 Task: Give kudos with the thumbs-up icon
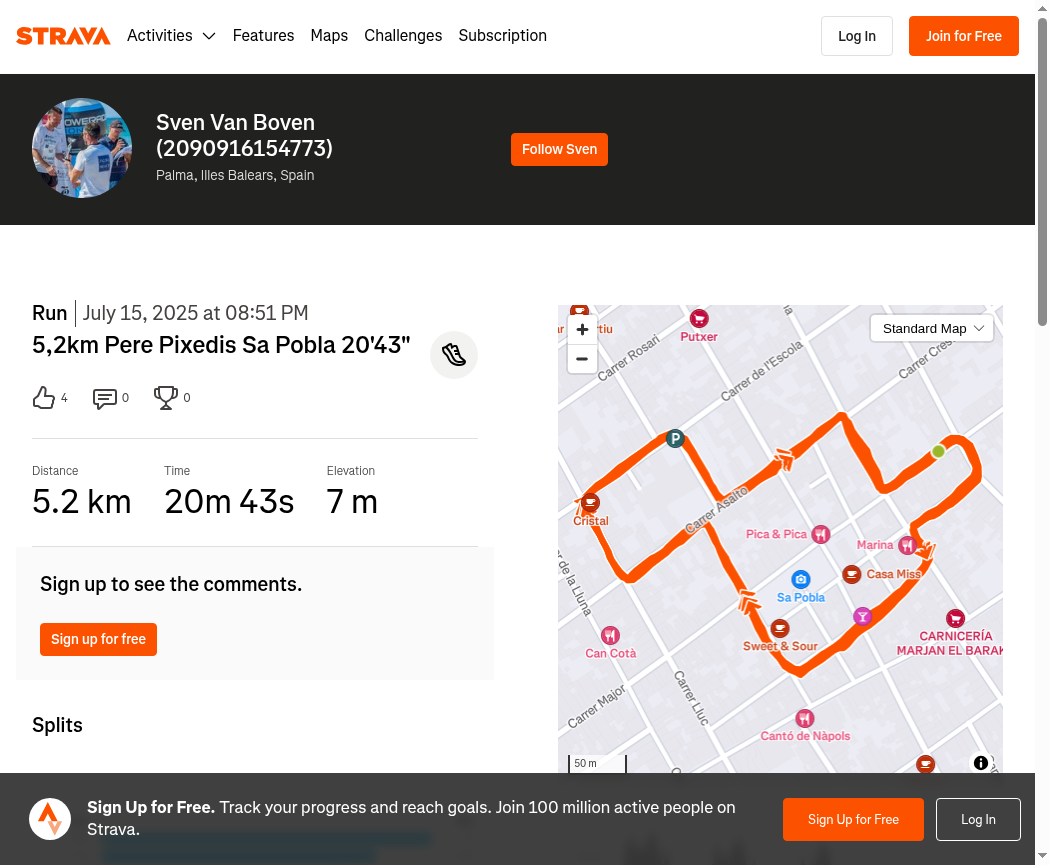(44, 398)
